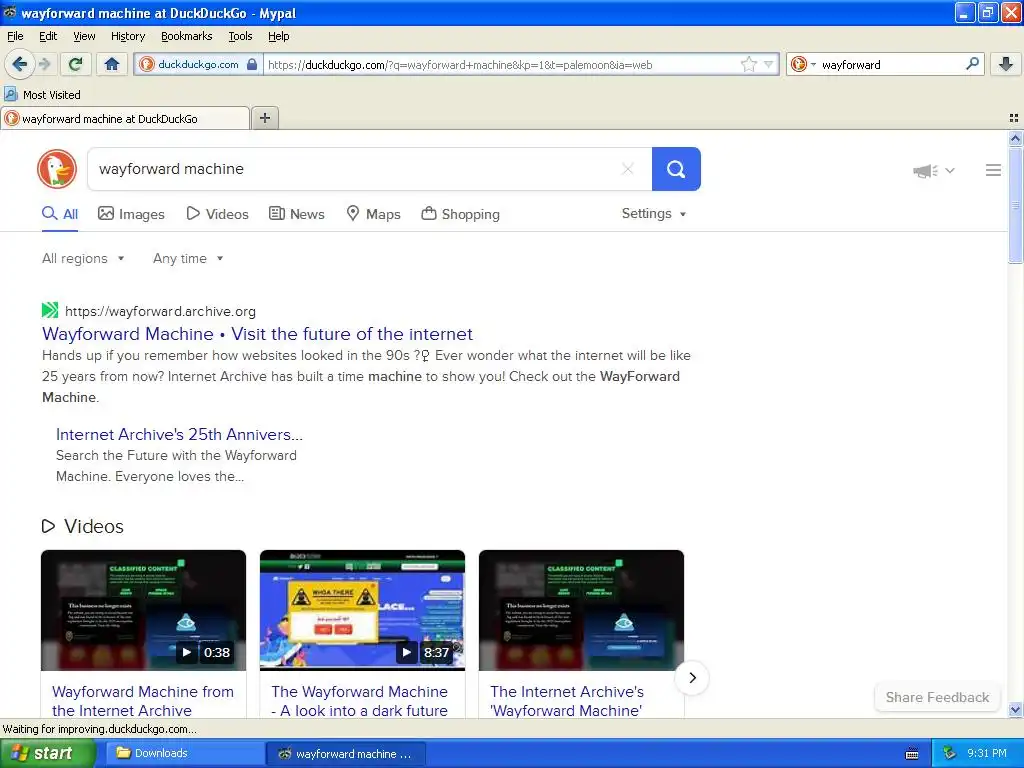
Task: Play the 0:38 Wayforward Machine video thumbnail
Action: [x=144, y=610]
